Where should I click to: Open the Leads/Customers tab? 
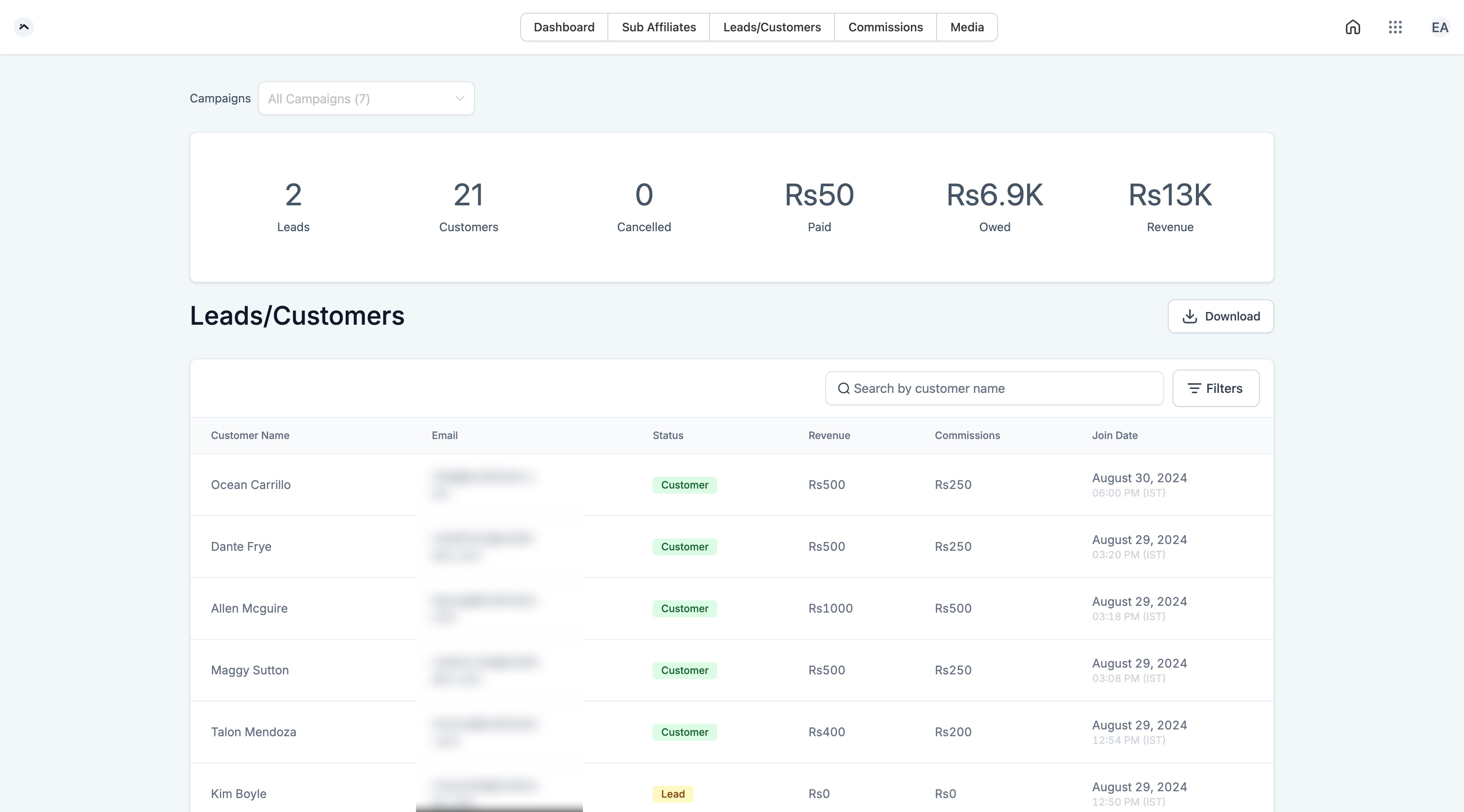coord(772,27)
